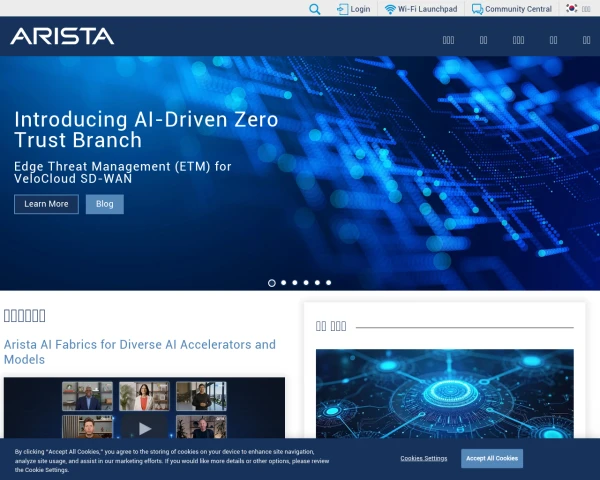Screen dimensions: 600x480
Task: Open Community Central link text
Action: click(x=518, y=9)
